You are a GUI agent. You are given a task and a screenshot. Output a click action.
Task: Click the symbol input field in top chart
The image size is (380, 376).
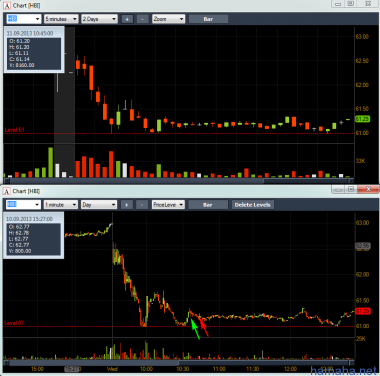[x=23, y=19]
